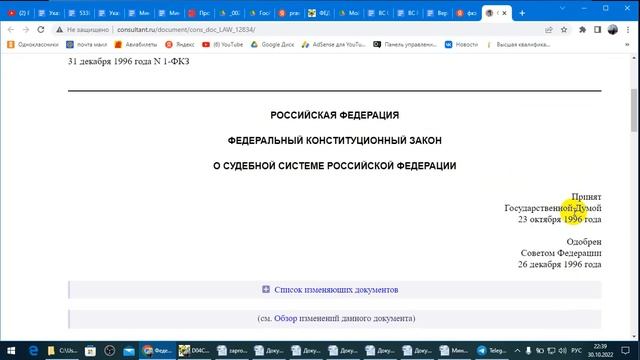Open the Google Диск bookmark
Screen dimensions: 640x360
click(x=272, y=44)
